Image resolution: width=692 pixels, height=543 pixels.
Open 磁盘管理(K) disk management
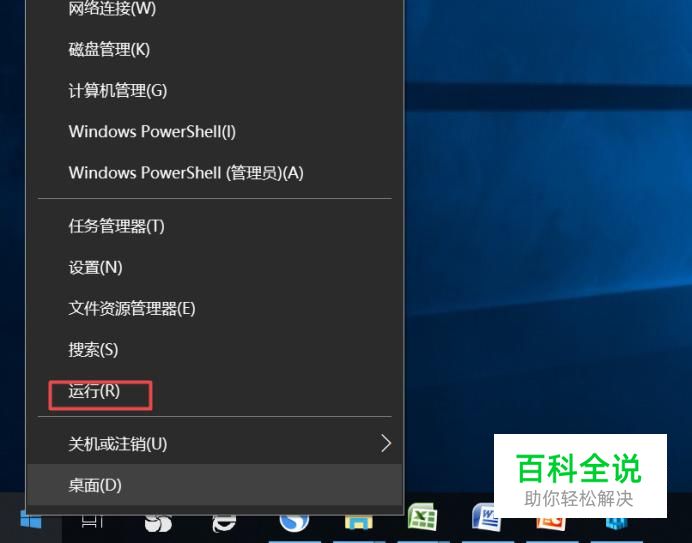tap(214, 49)
